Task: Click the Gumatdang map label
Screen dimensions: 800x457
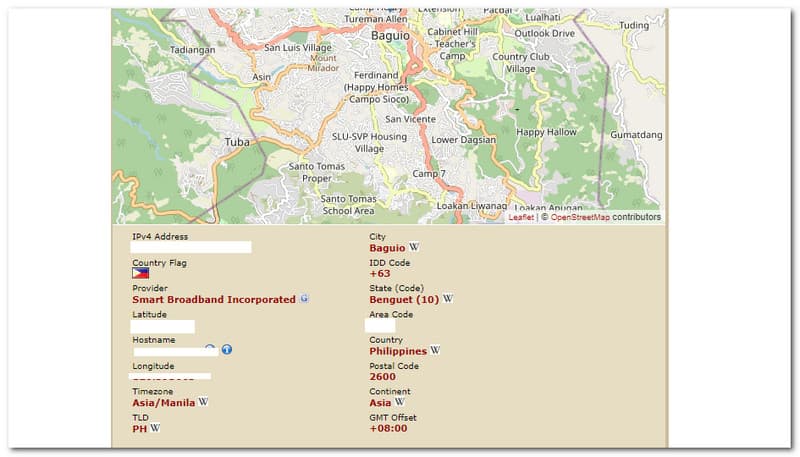Action: [636, 135]
